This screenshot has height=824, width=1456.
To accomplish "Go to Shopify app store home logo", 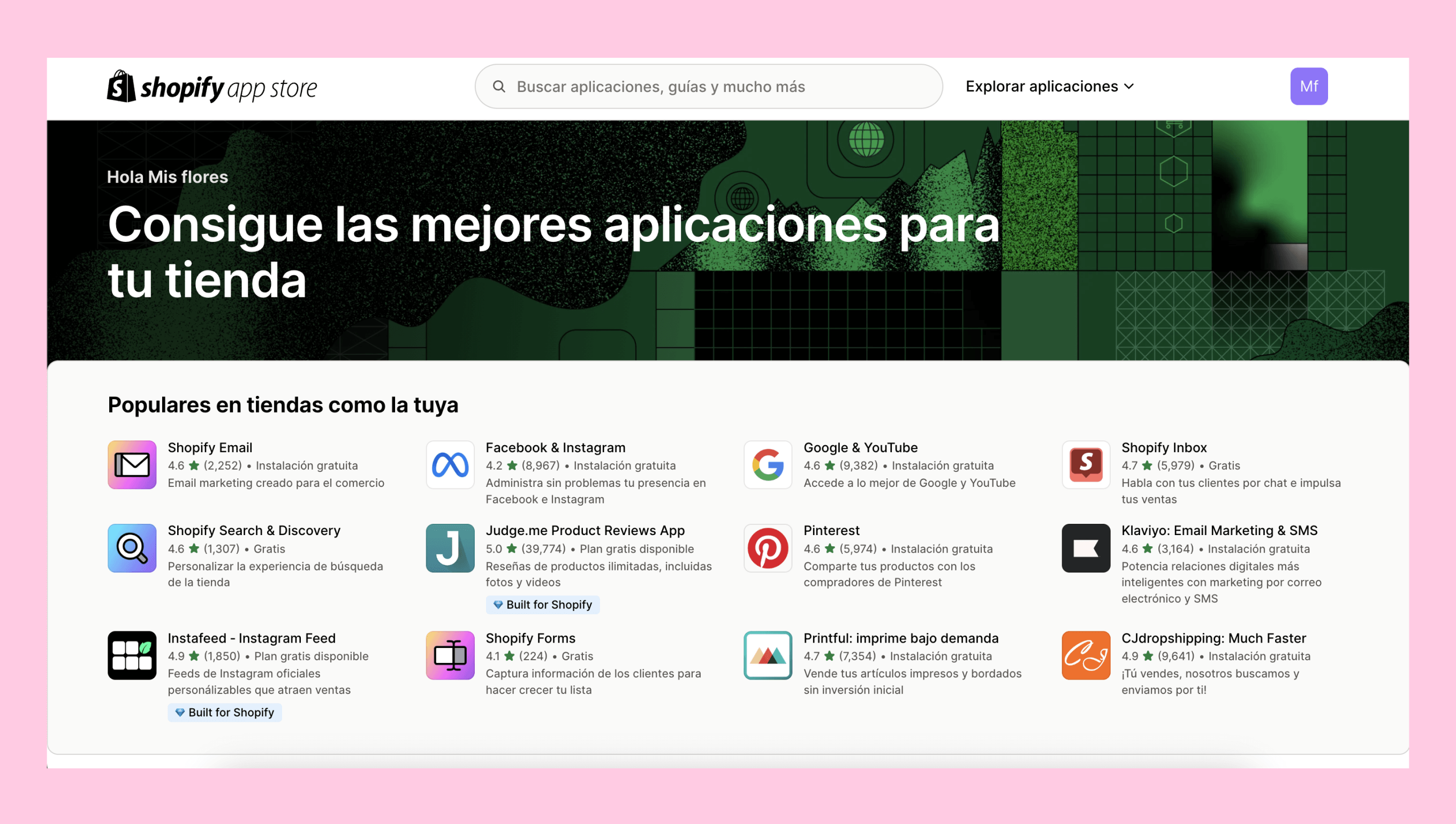I will click(212, 87).
